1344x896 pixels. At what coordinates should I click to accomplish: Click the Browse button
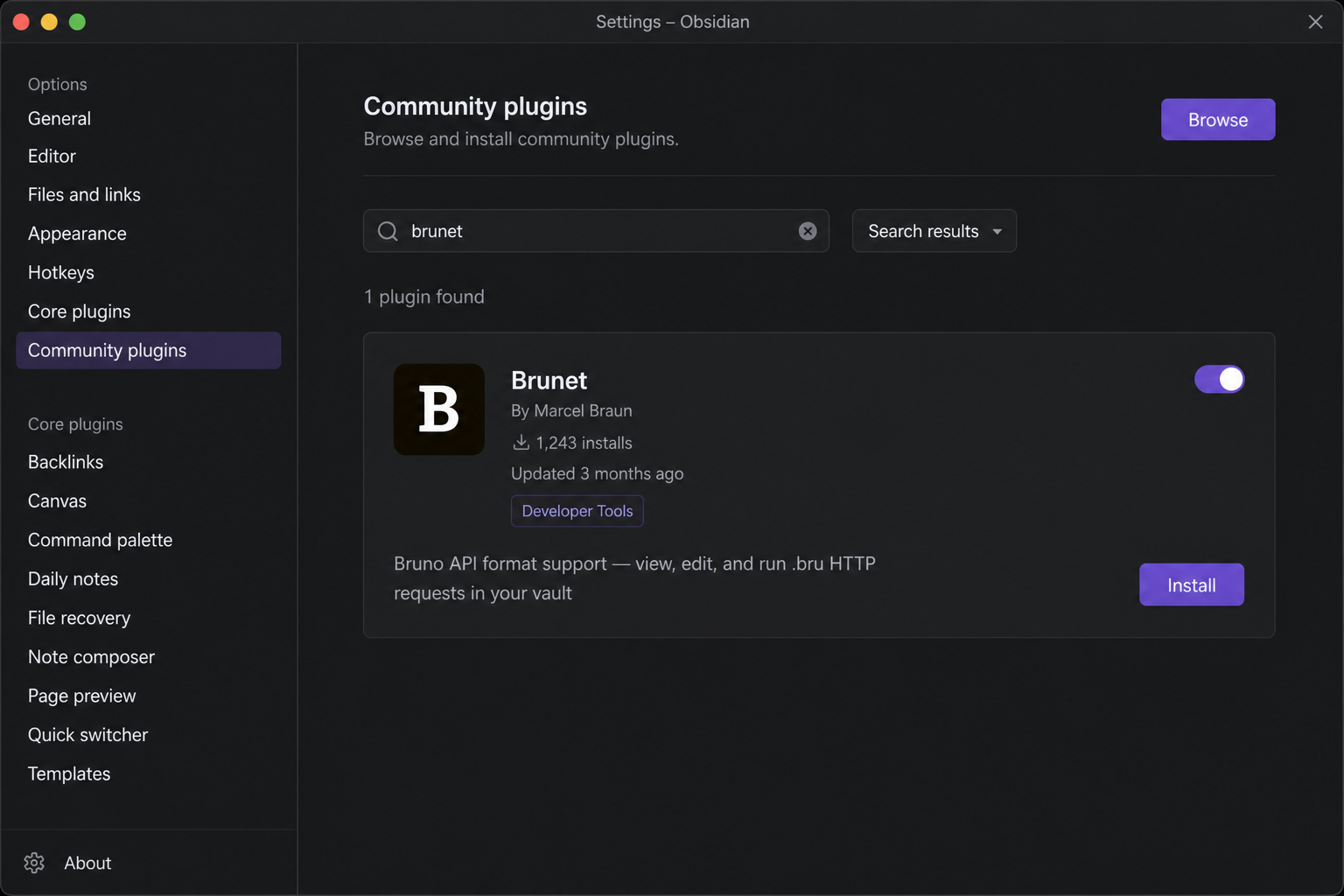click(1218, 119)
